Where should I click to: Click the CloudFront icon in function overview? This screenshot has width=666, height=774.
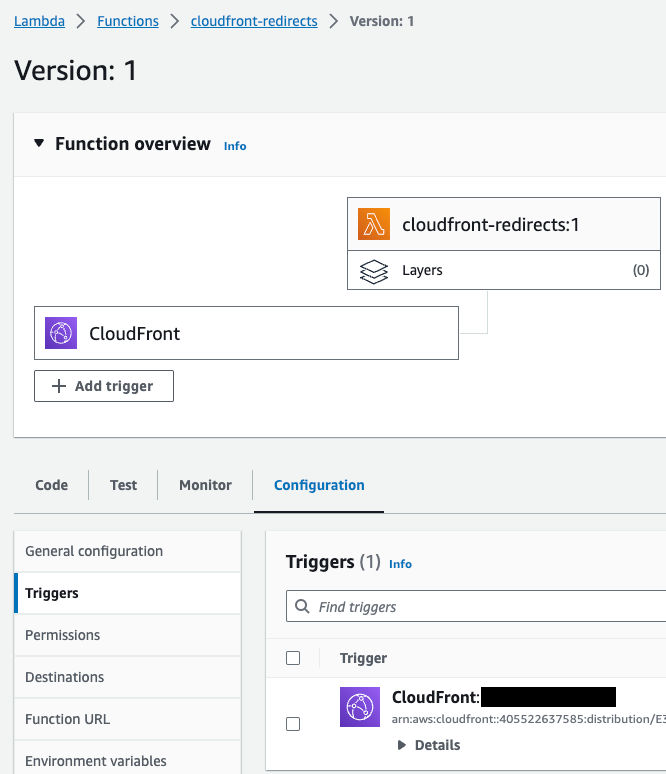pyautogui.click(x=61, y=333)
